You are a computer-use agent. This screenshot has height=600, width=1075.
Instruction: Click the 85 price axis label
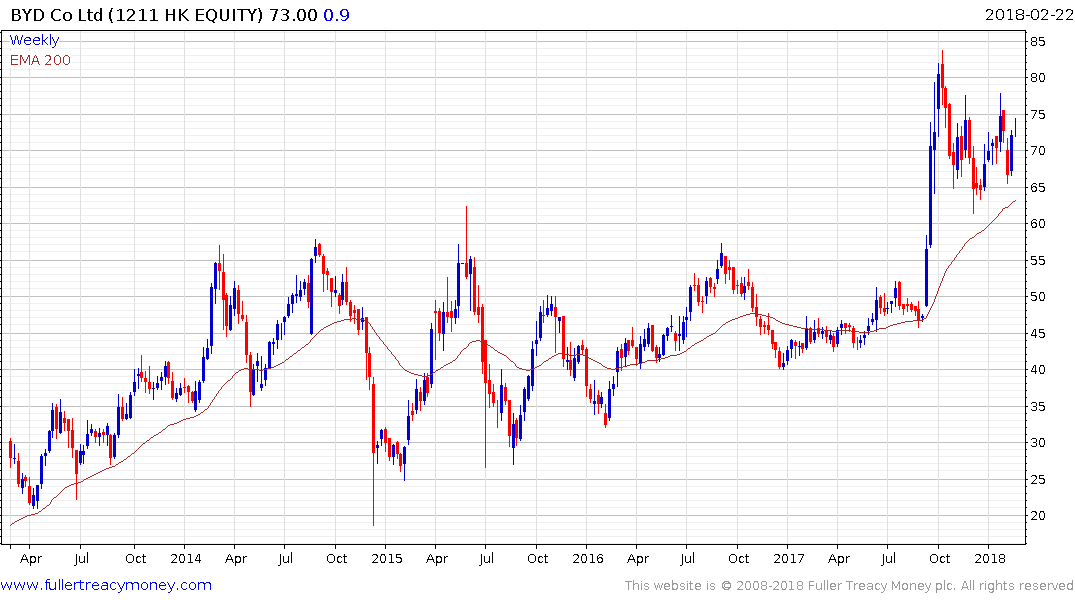click(1037, 42)
